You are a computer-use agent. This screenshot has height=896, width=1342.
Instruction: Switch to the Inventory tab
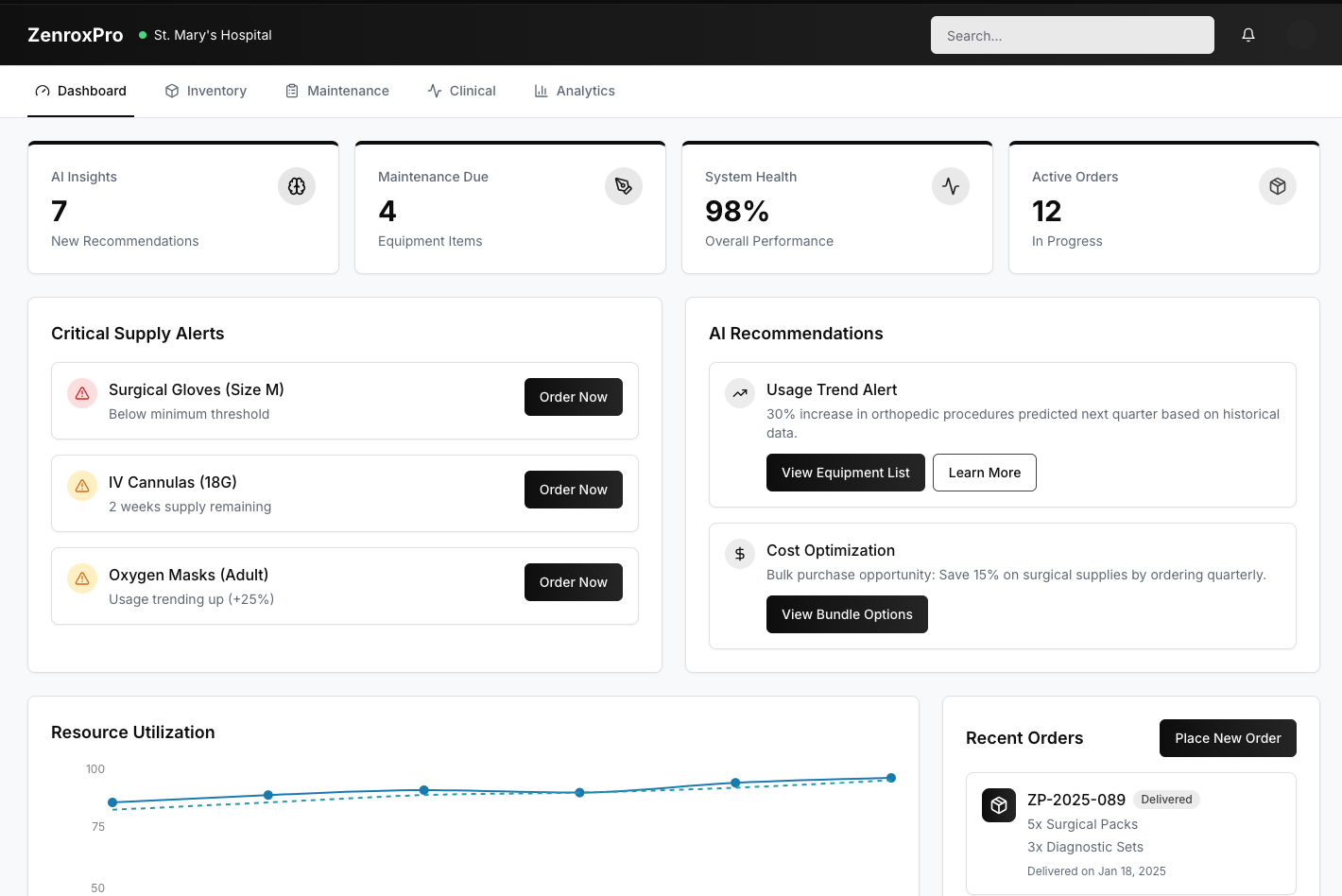(x=206, y=91)
